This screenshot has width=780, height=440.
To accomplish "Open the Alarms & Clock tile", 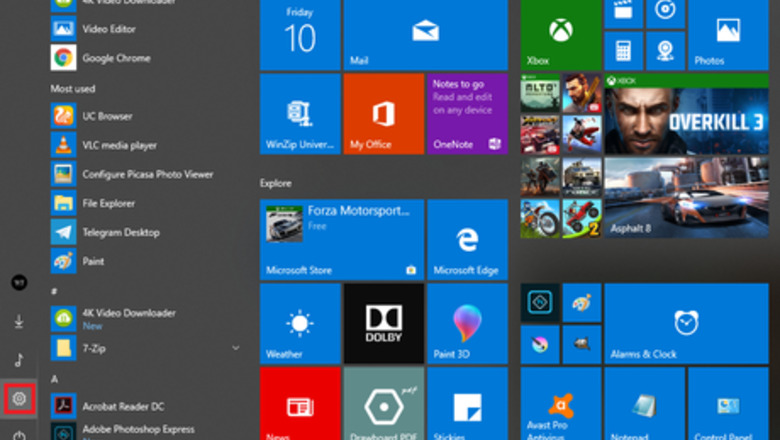I will (x=686, y=324).
